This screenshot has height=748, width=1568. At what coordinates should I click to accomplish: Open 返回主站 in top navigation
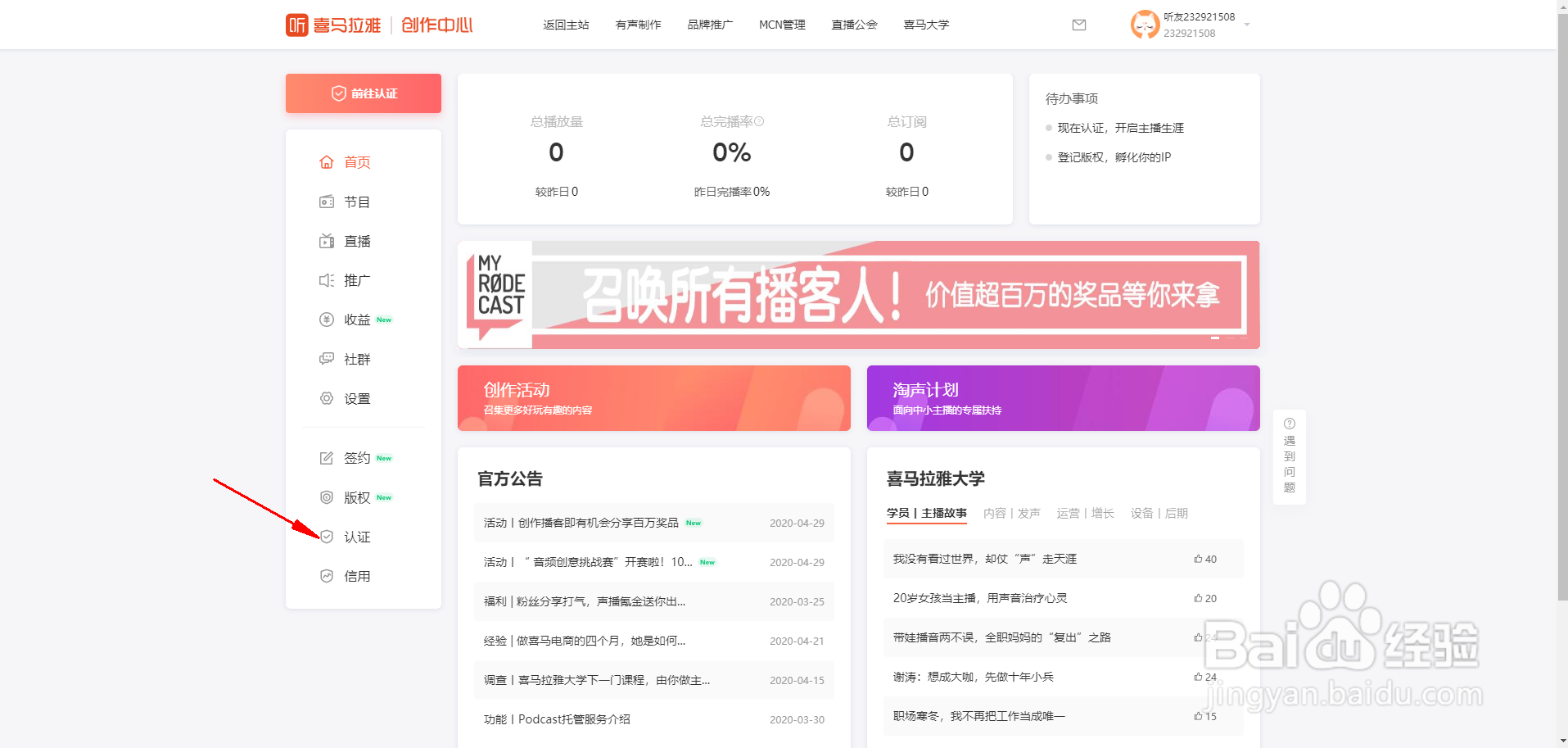pos(566,25)
